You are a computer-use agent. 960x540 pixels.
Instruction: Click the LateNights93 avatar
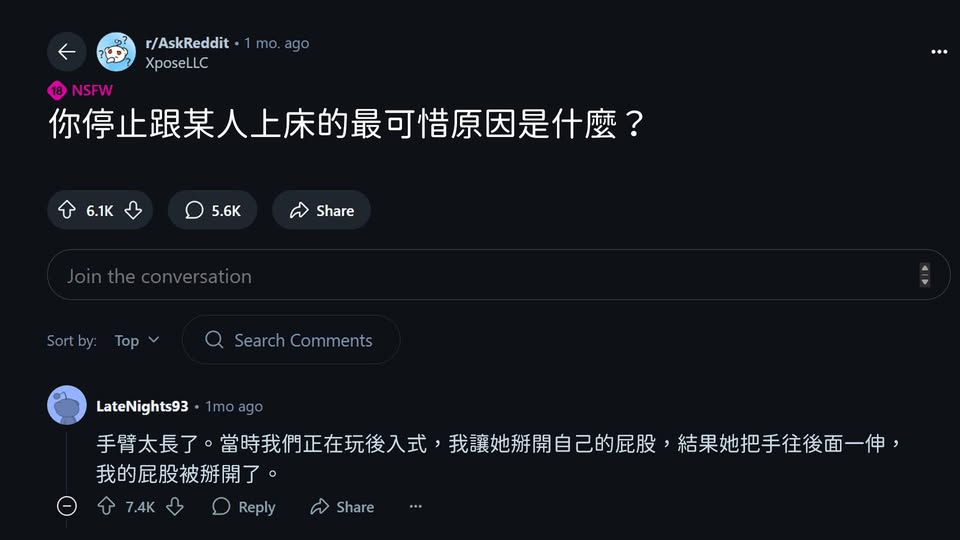[x=67, y=405]
